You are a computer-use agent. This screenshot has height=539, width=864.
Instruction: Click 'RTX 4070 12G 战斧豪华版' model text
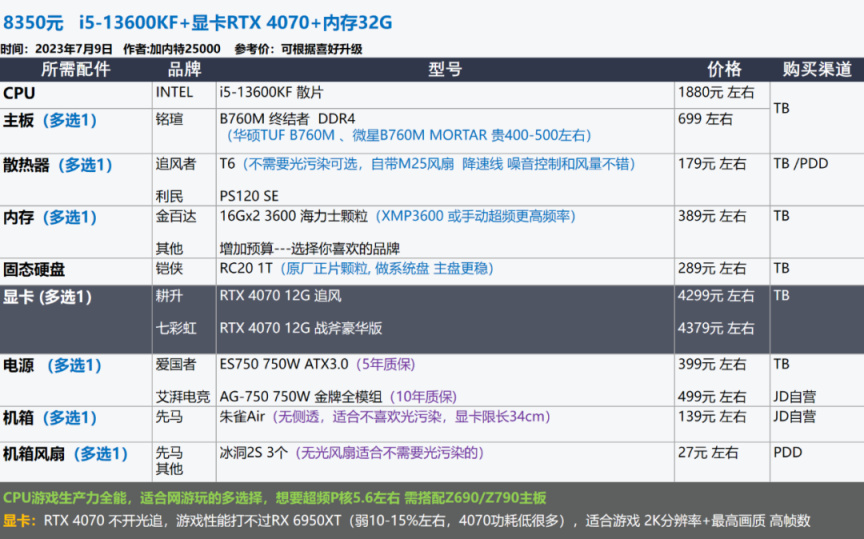click(301, 328)
